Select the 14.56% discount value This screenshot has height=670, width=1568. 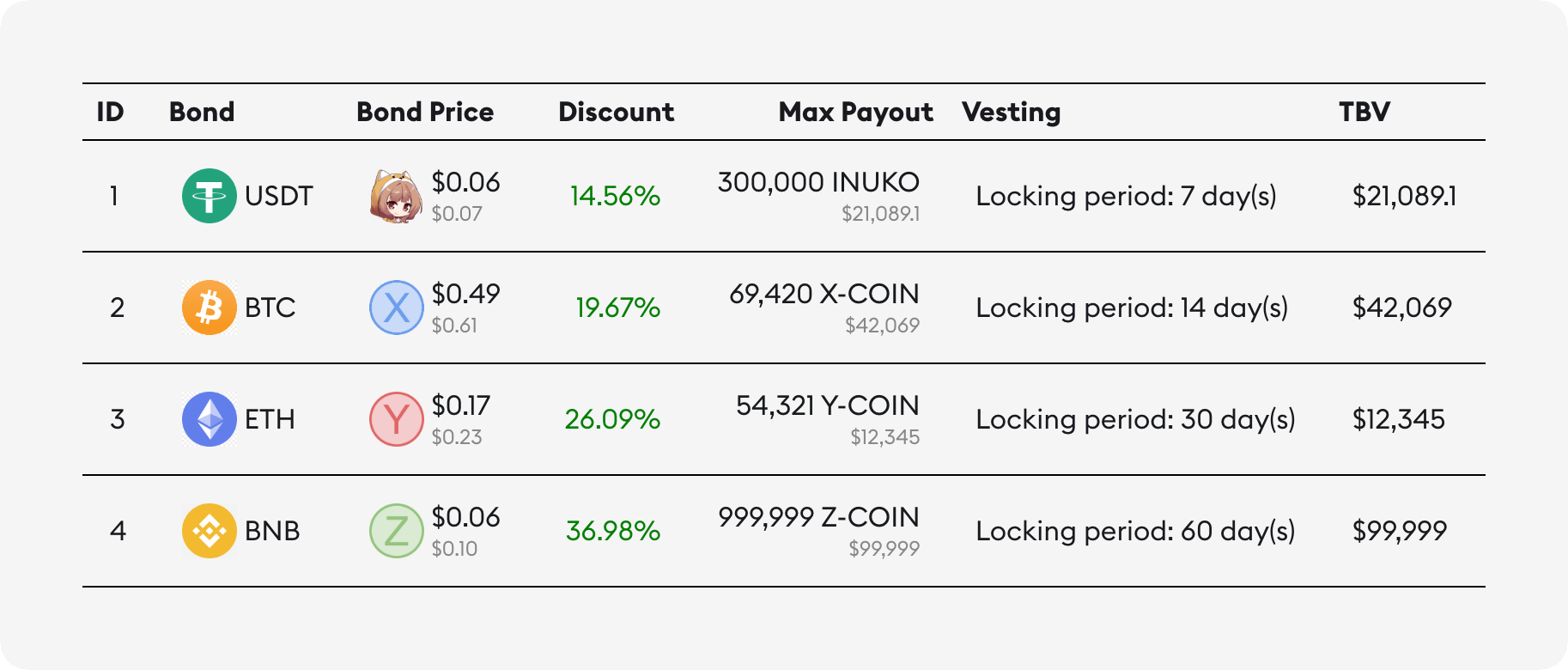pyautogui.click(x=615, y=196)
